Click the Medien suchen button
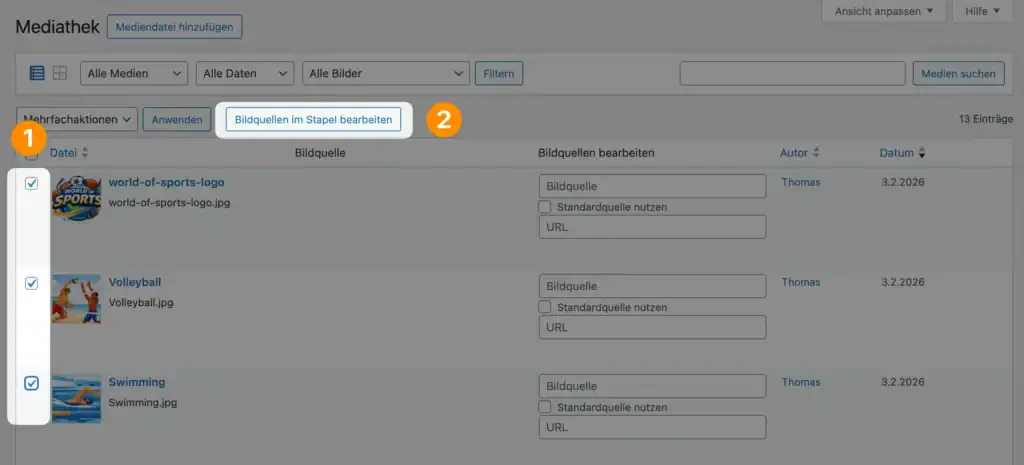 point(959,73)
